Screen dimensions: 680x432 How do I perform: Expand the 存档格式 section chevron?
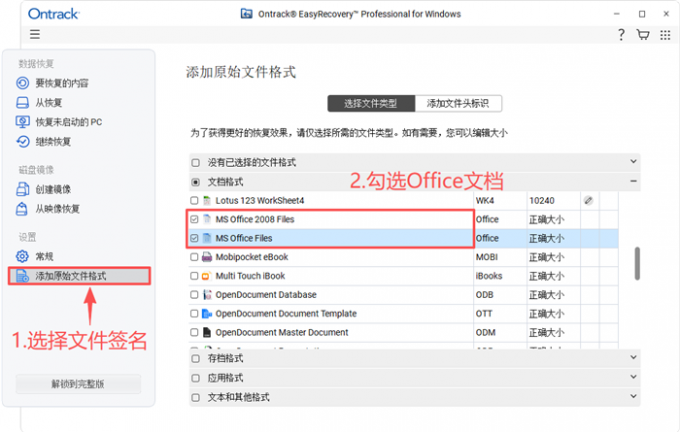pos(633,357)
